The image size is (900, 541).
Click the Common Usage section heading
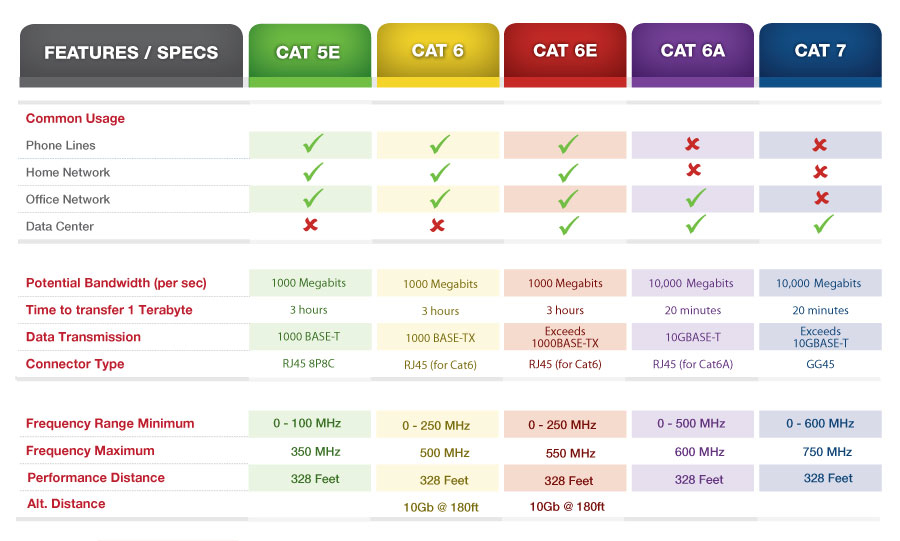75,118
